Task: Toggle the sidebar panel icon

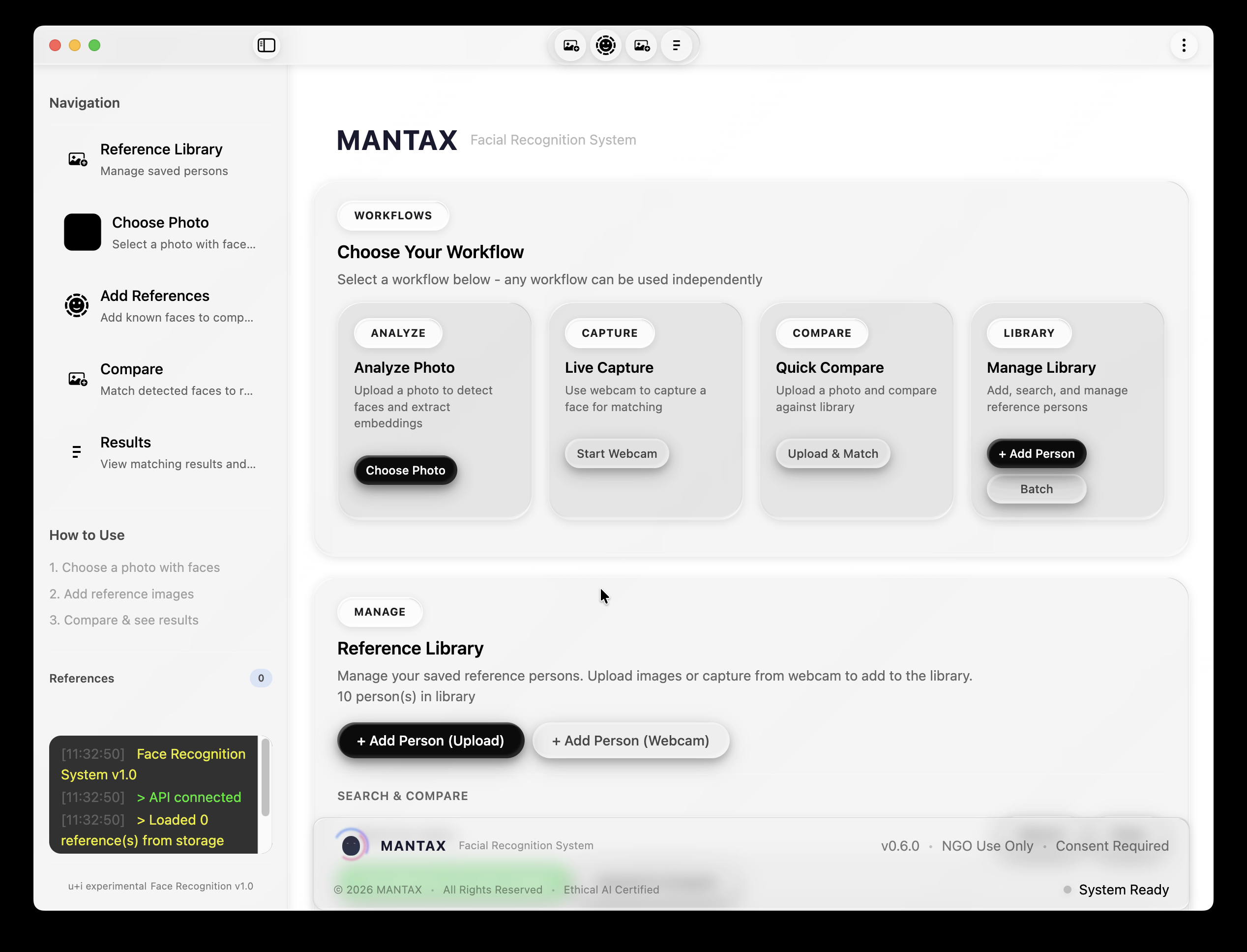Action: [x=266, y=45]
